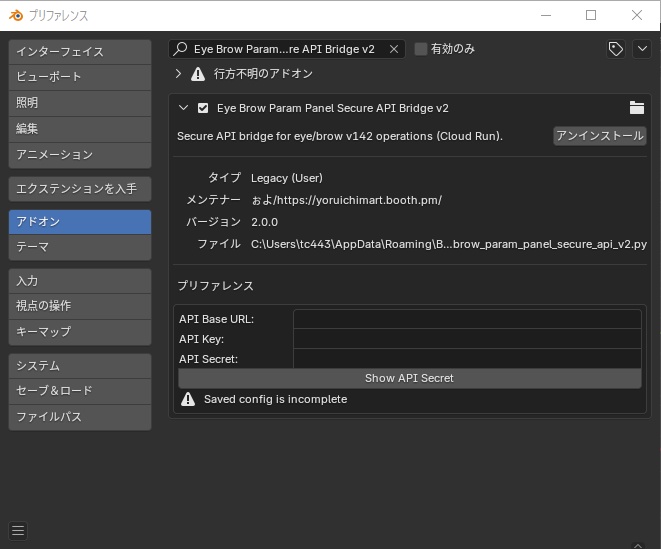This screenshot has height=549, width=661.
Task: Click the API Key field
Action: 467,339
